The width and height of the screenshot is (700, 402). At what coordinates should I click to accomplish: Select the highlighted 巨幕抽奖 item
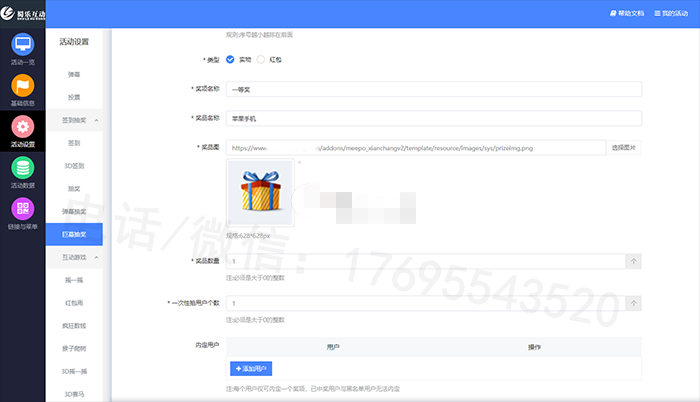tap(74, 234)
